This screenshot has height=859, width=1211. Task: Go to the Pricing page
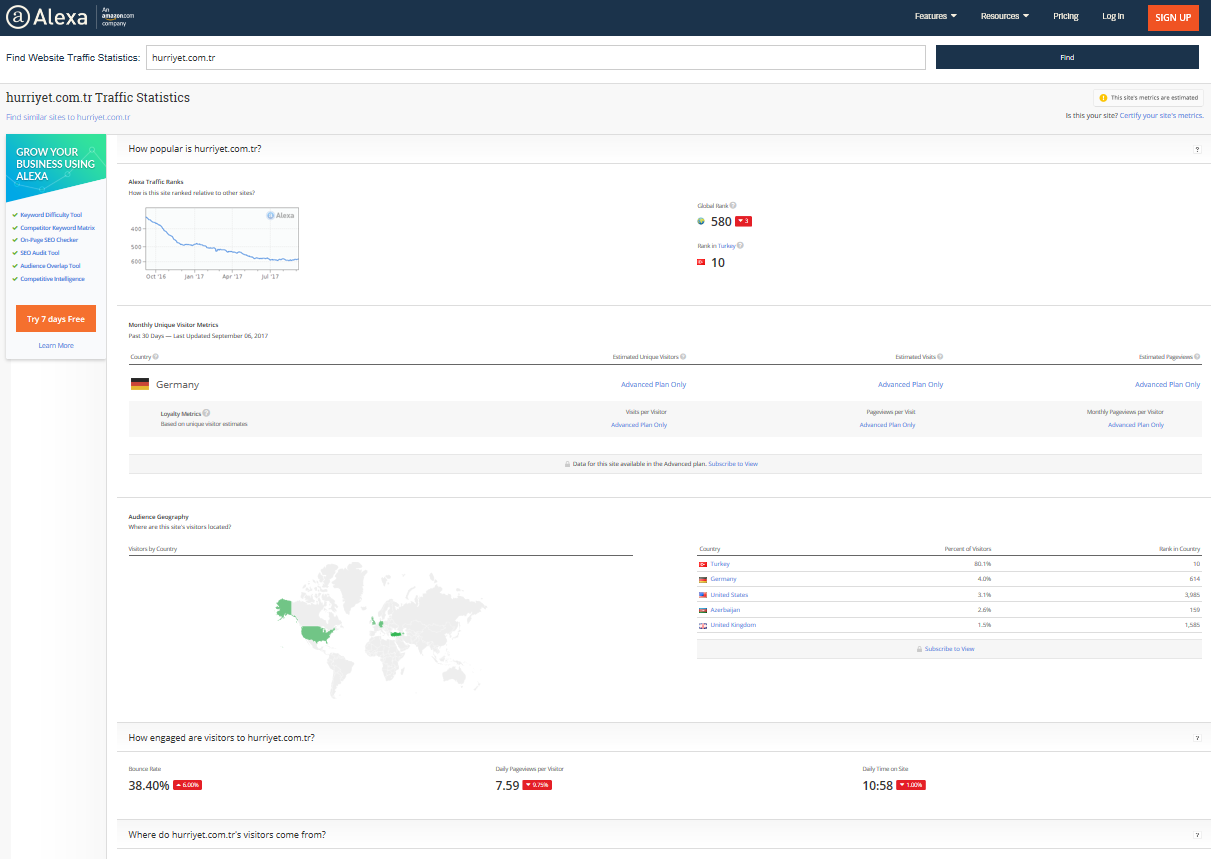[1066, 17]
